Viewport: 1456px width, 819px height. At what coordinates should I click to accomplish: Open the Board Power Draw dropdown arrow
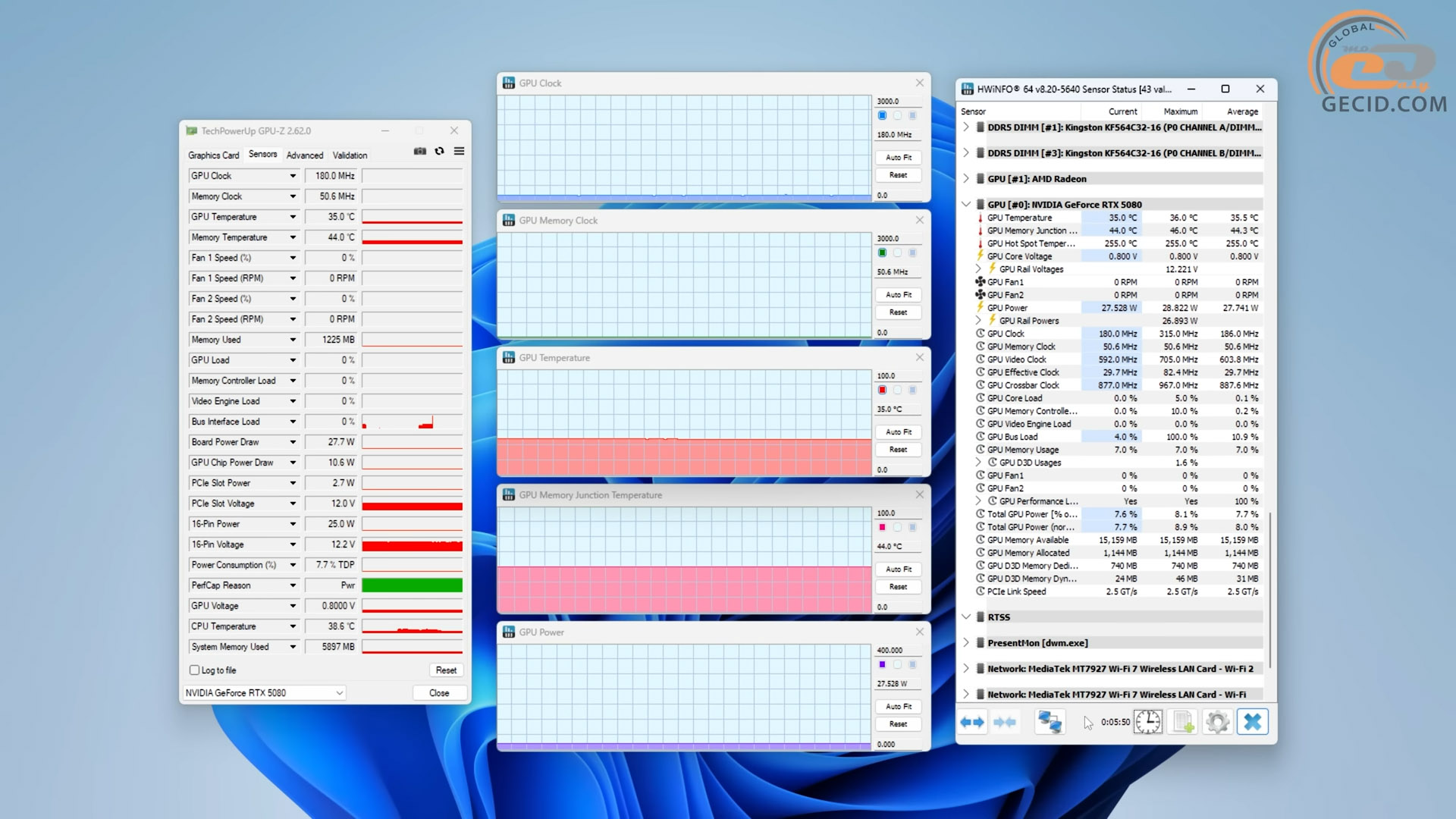point(293,442)
